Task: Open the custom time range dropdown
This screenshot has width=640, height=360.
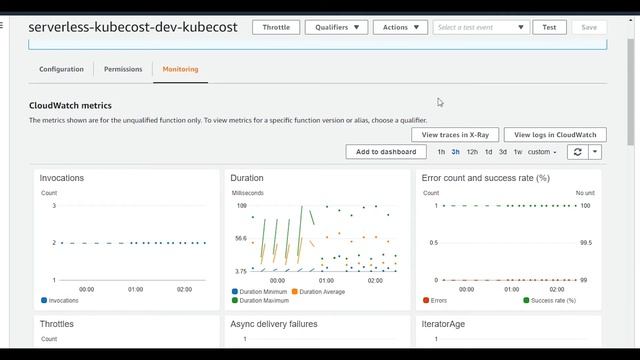Action: click(x=542, y=152)
